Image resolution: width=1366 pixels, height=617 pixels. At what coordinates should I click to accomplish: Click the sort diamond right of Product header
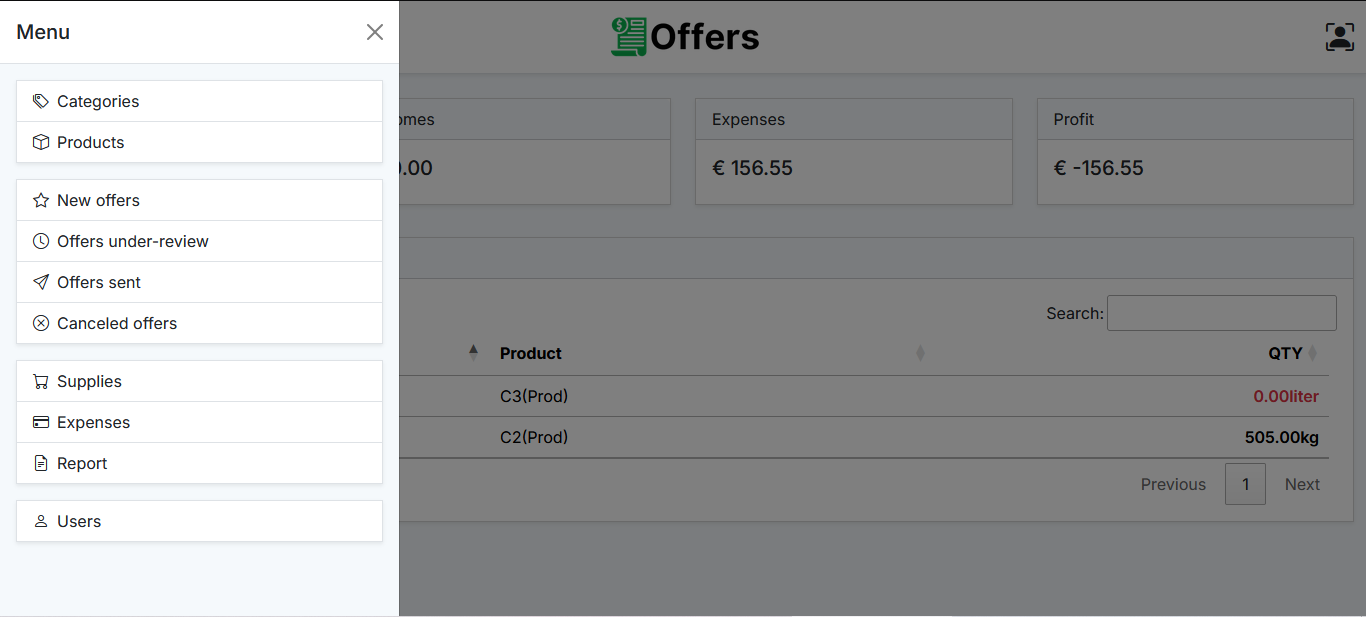tap(920, 353)
